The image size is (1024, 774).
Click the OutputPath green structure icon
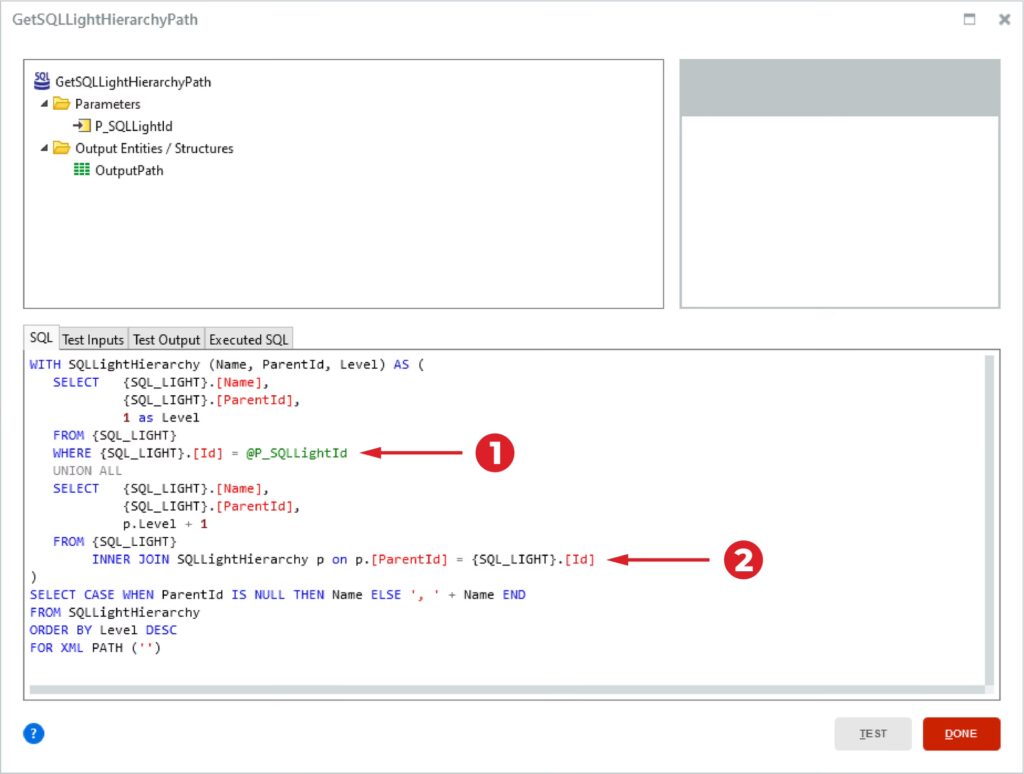coord(82,170)
